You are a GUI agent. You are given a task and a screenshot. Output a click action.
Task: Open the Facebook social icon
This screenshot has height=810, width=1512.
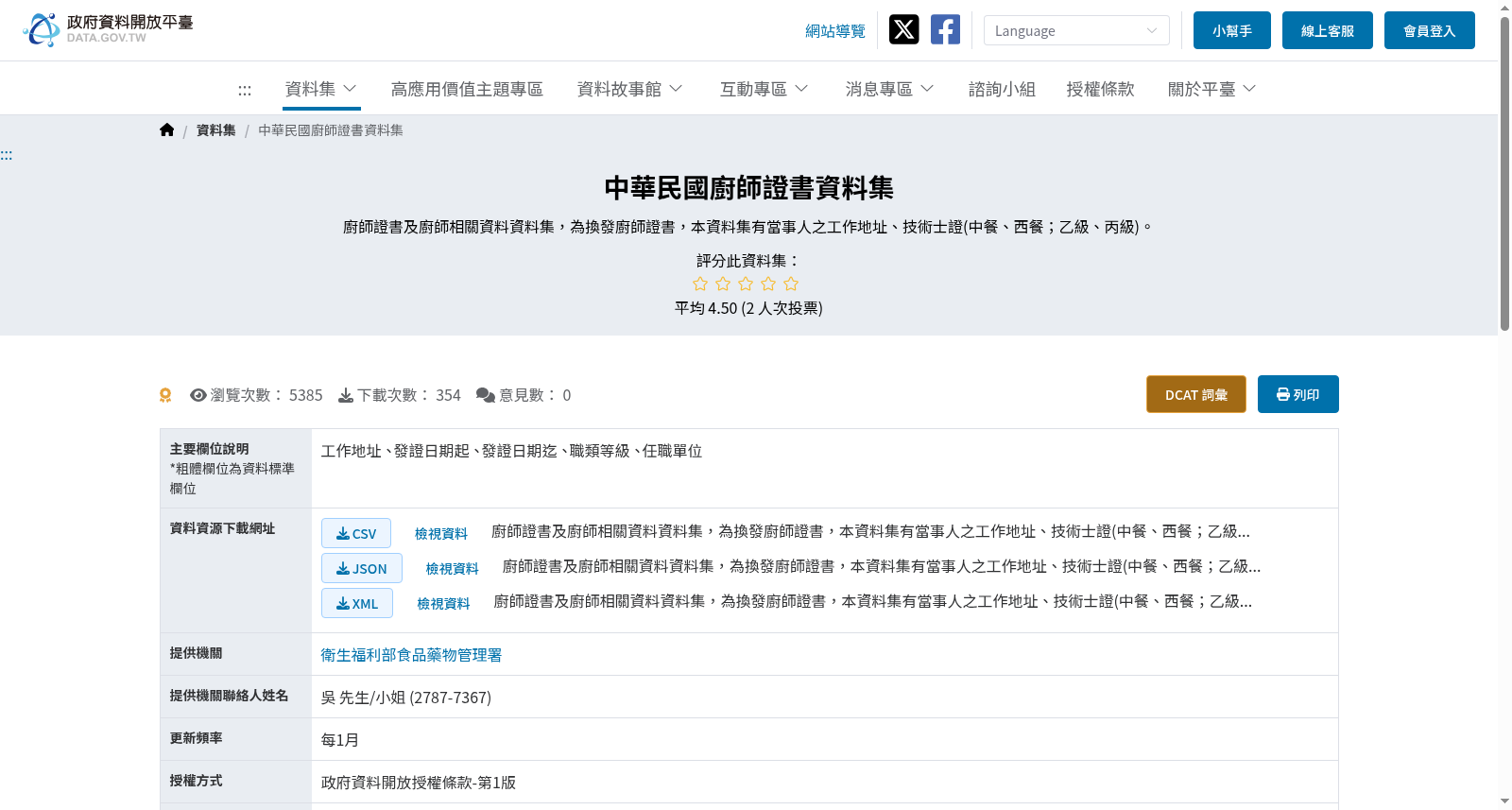pos(945,29)
